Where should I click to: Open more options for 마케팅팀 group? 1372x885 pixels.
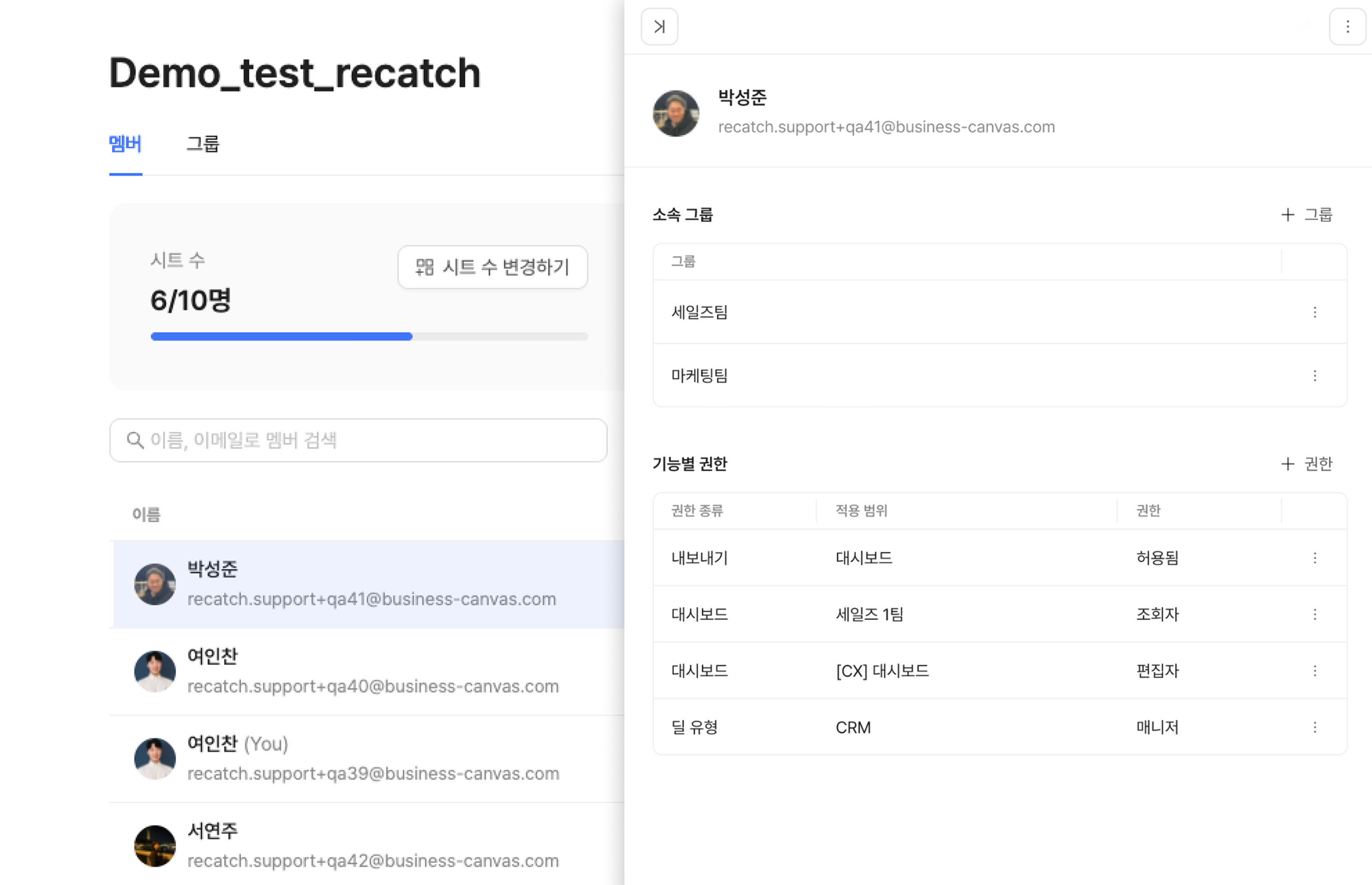[x=1315, y=375]
